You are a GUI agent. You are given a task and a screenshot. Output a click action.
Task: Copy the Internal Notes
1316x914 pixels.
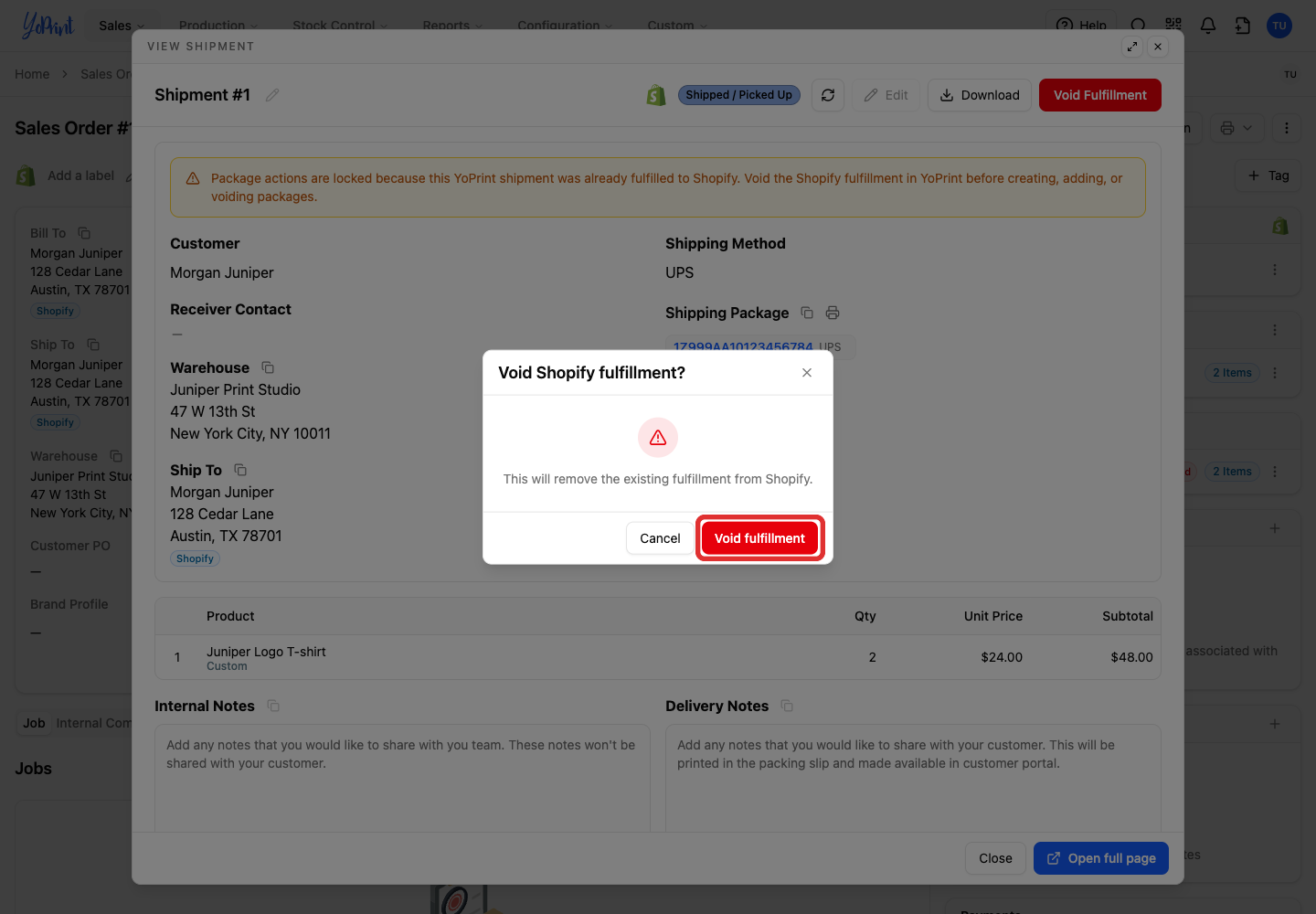(273, 706)
